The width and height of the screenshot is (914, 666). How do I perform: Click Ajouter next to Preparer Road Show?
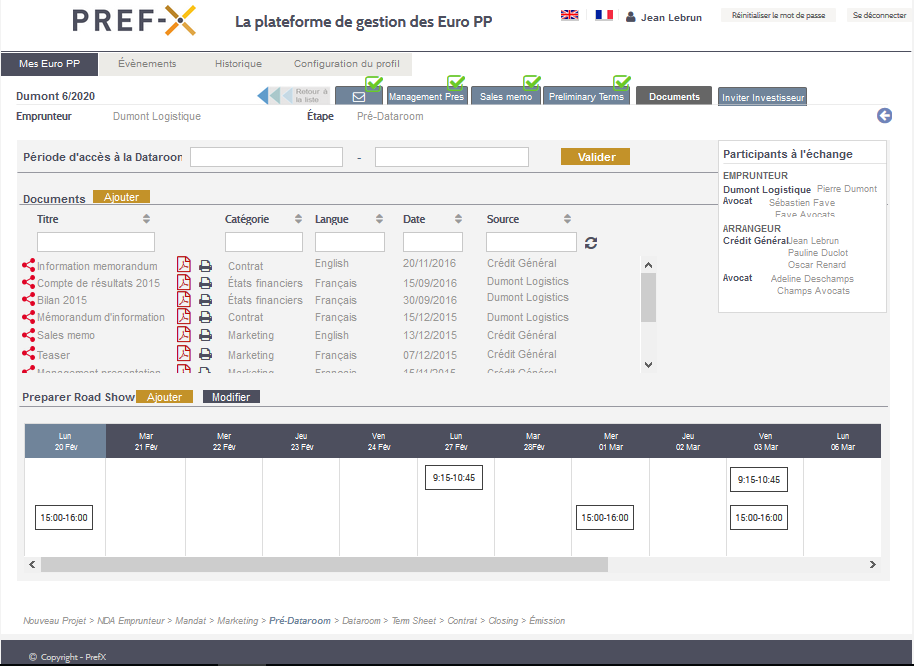(164, 397)
